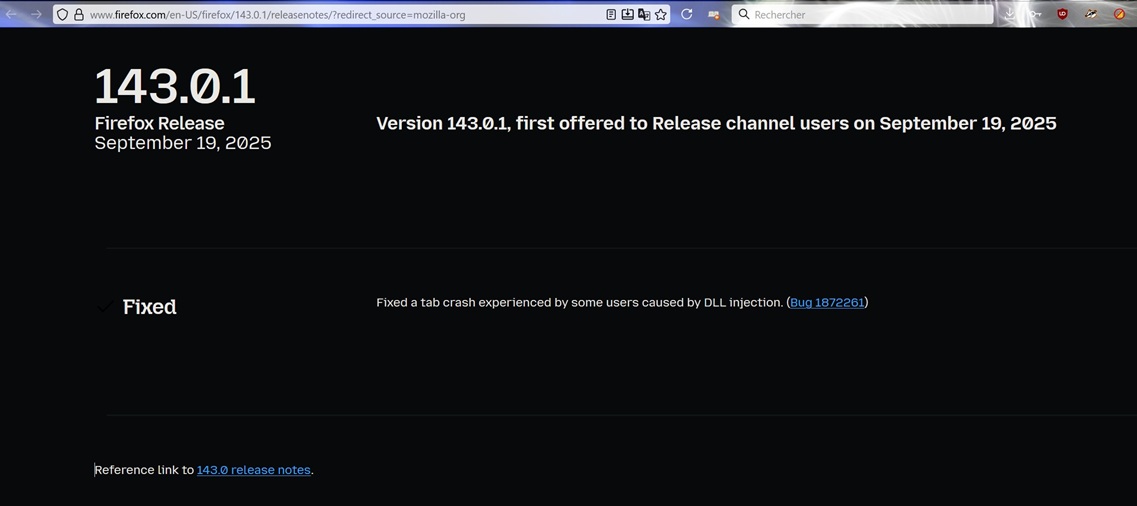The width and height of the screenshot is (1137, 506).
Task: Click the orange slashed-circle extension icon
Action: 1119,14
